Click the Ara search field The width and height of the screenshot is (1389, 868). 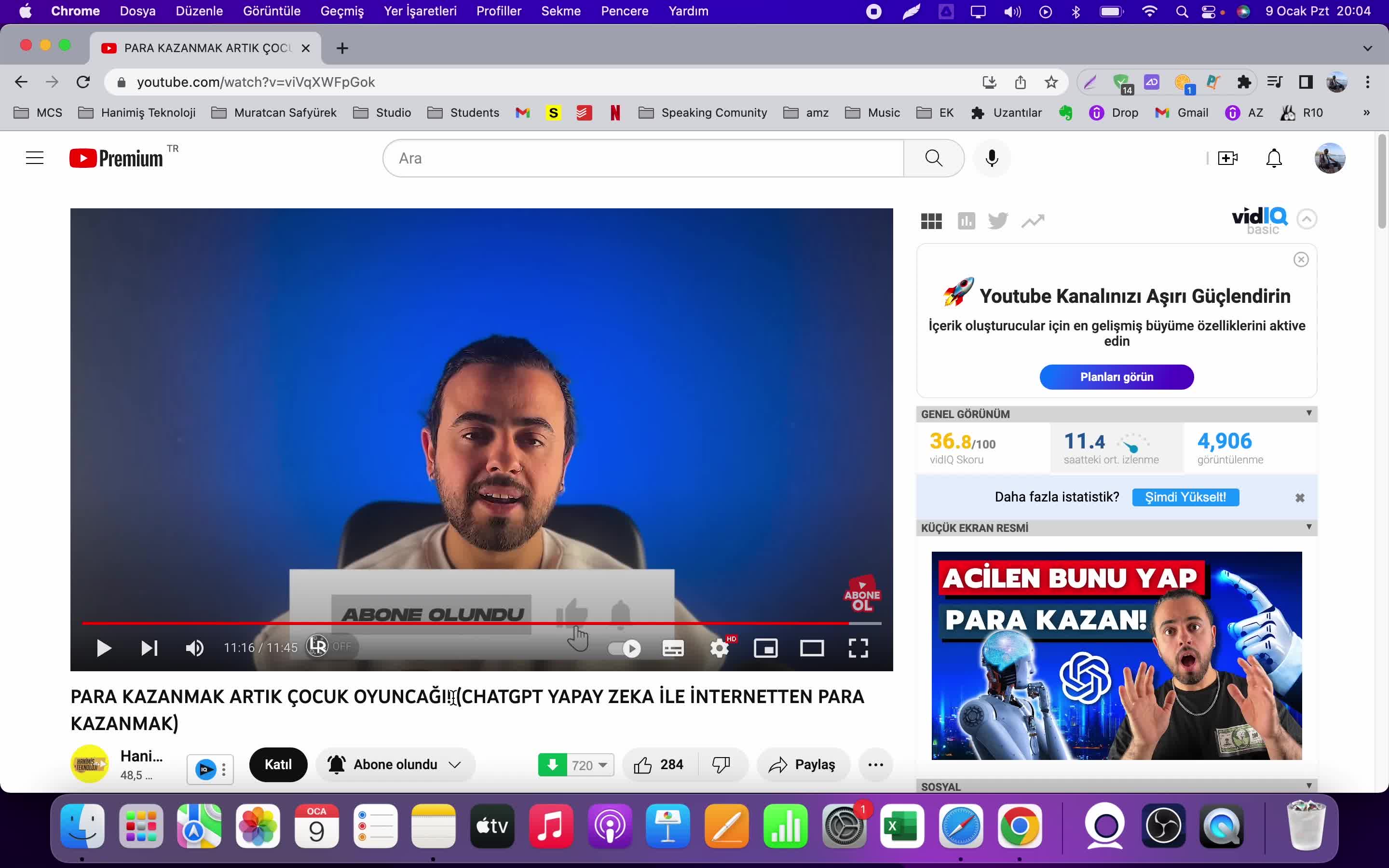643,158
